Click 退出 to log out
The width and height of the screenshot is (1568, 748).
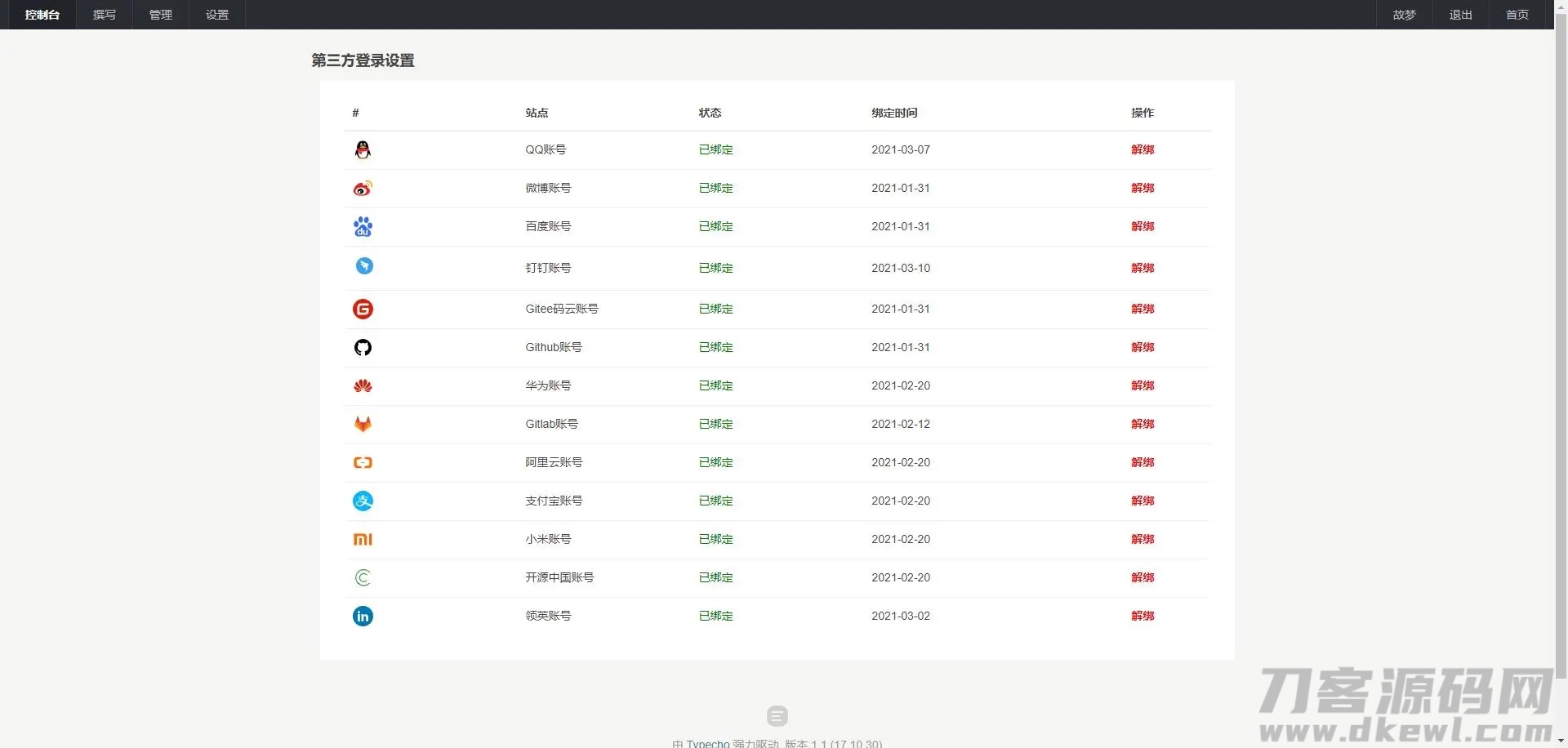click(1460, 15)
